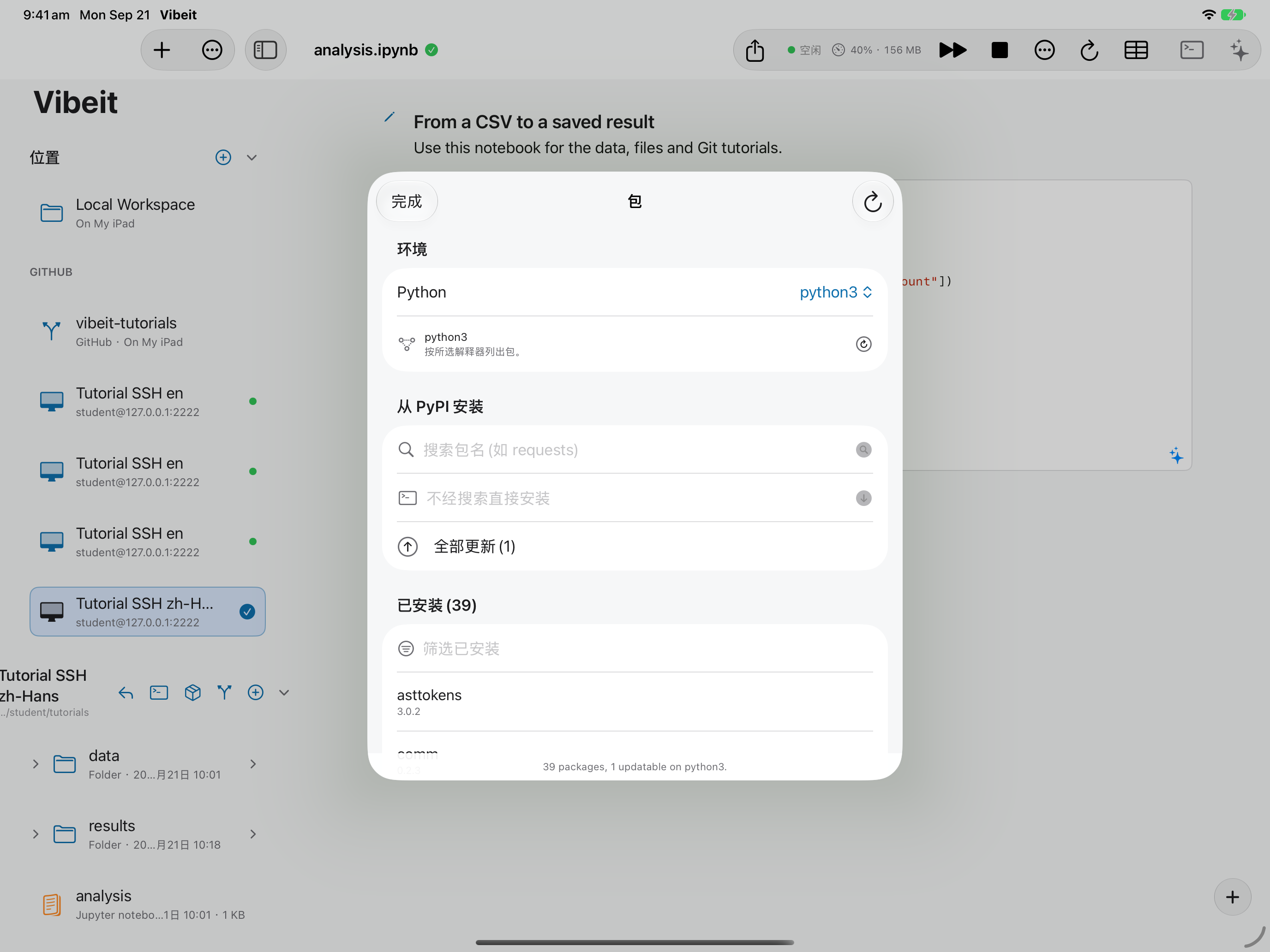Open the results folder via its trailing chevron
Screen dimensions: 1270x952
coord(253,834)
